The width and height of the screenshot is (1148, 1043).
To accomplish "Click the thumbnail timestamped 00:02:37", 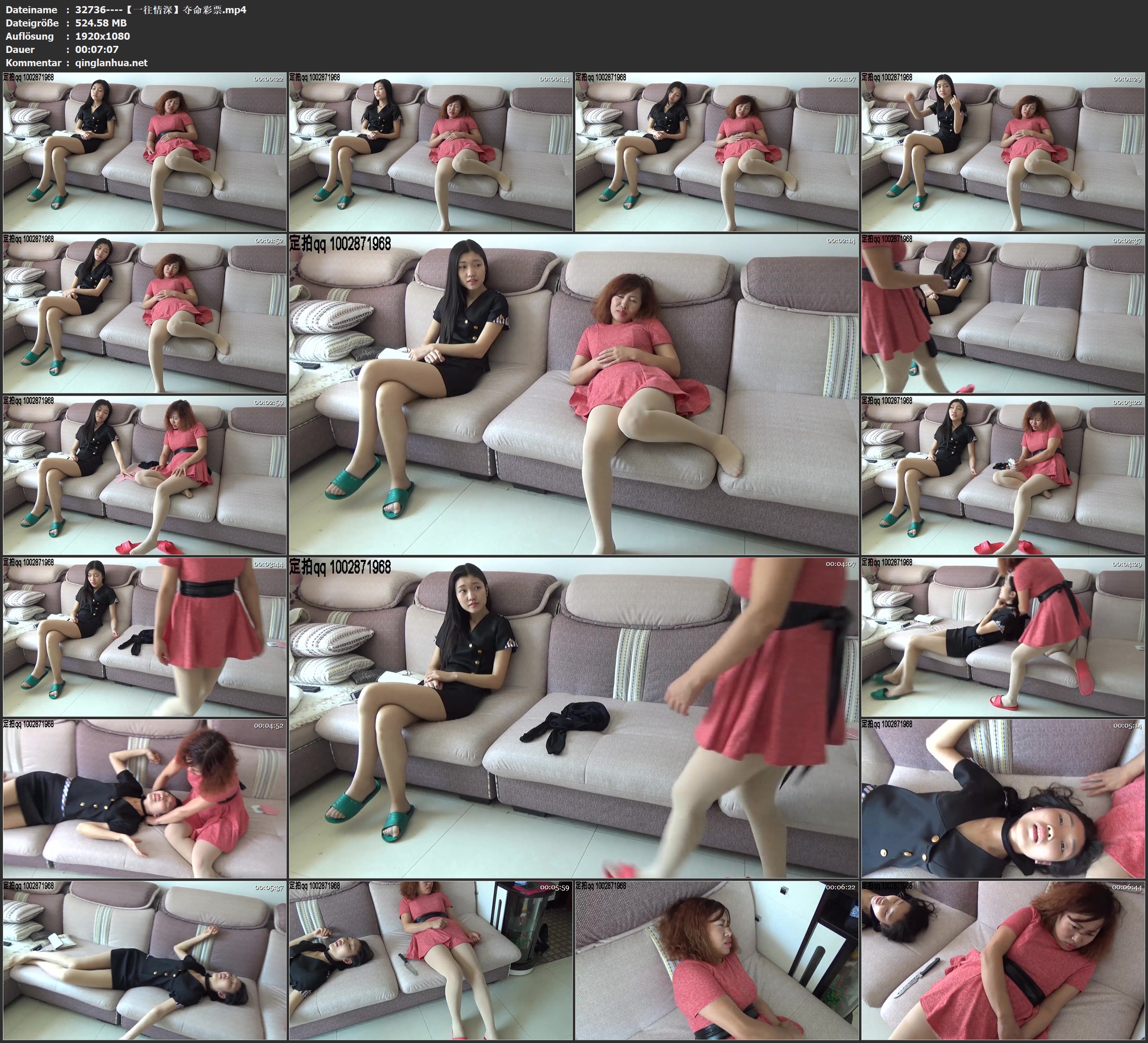I will point(1003,313).
